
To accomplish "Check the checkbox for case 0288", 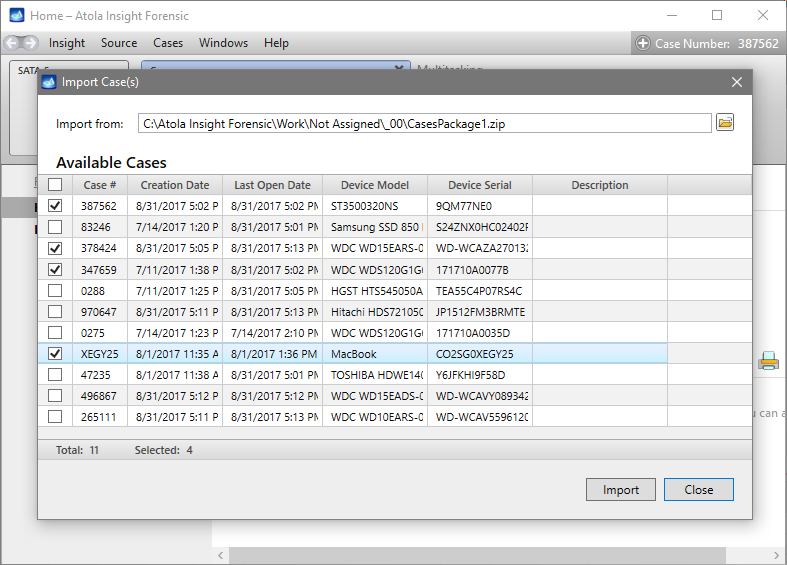I will pos(55,291).
